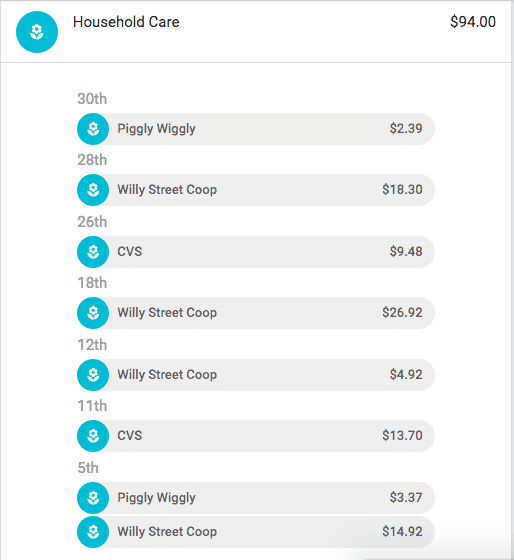
Task: Click the icon beside Willy Street Coop $4.92
Action: tap(93, 375)
